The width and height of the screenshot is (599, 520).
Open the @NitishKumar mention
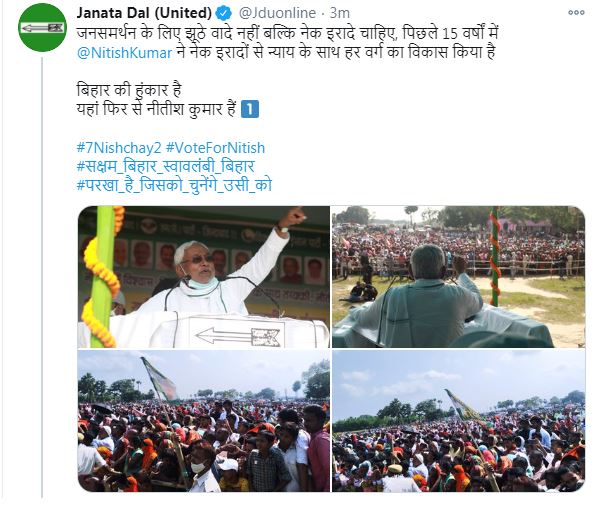(125, 52)
